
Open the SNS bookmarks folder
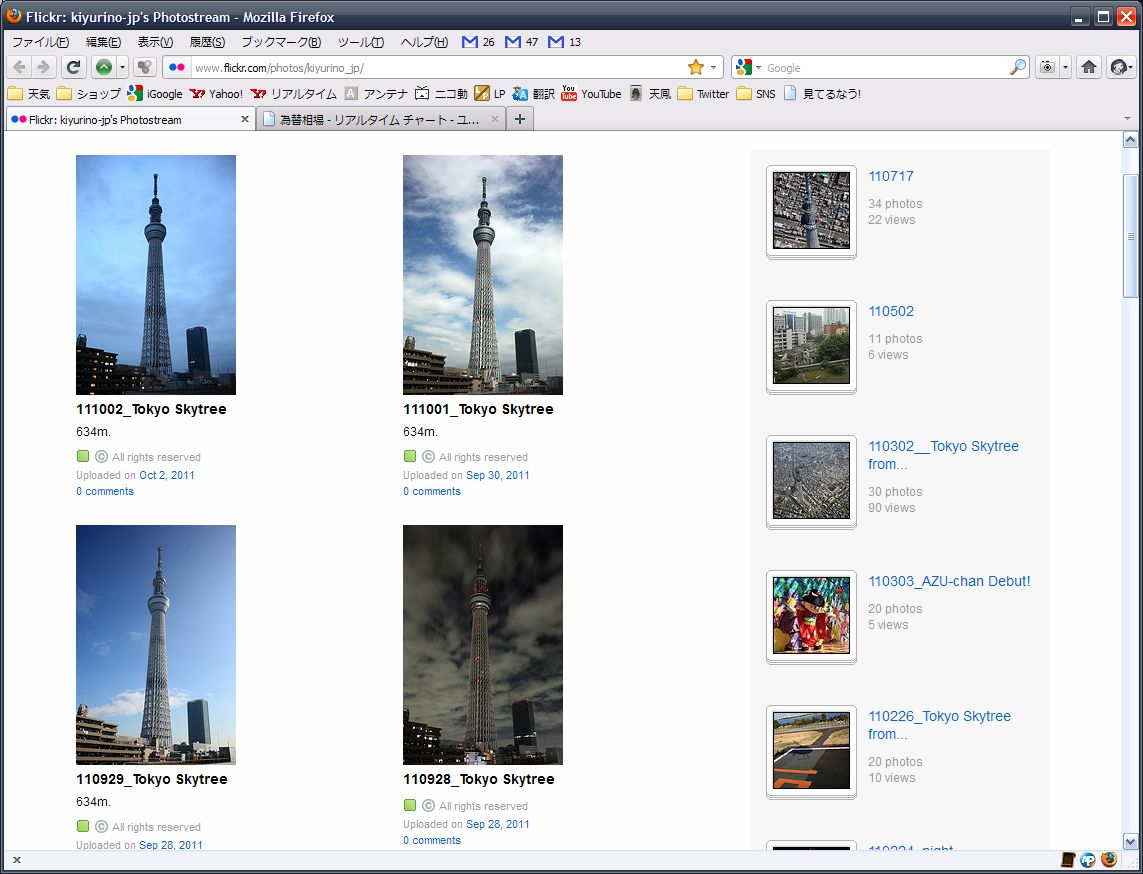point(756,93)
